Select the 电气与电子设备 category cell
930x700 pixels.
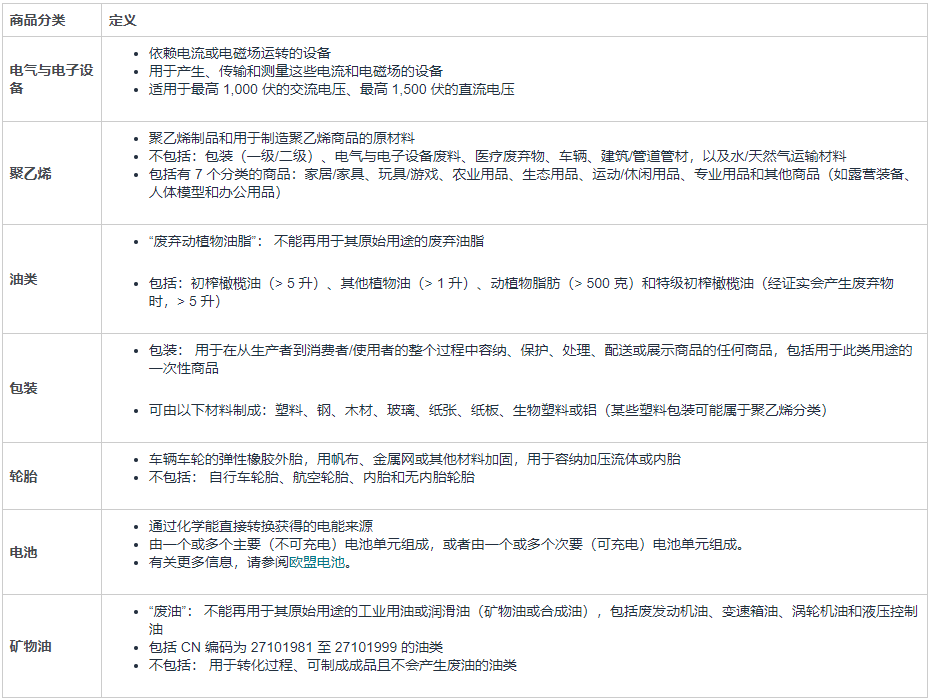[x=51, y=80]
